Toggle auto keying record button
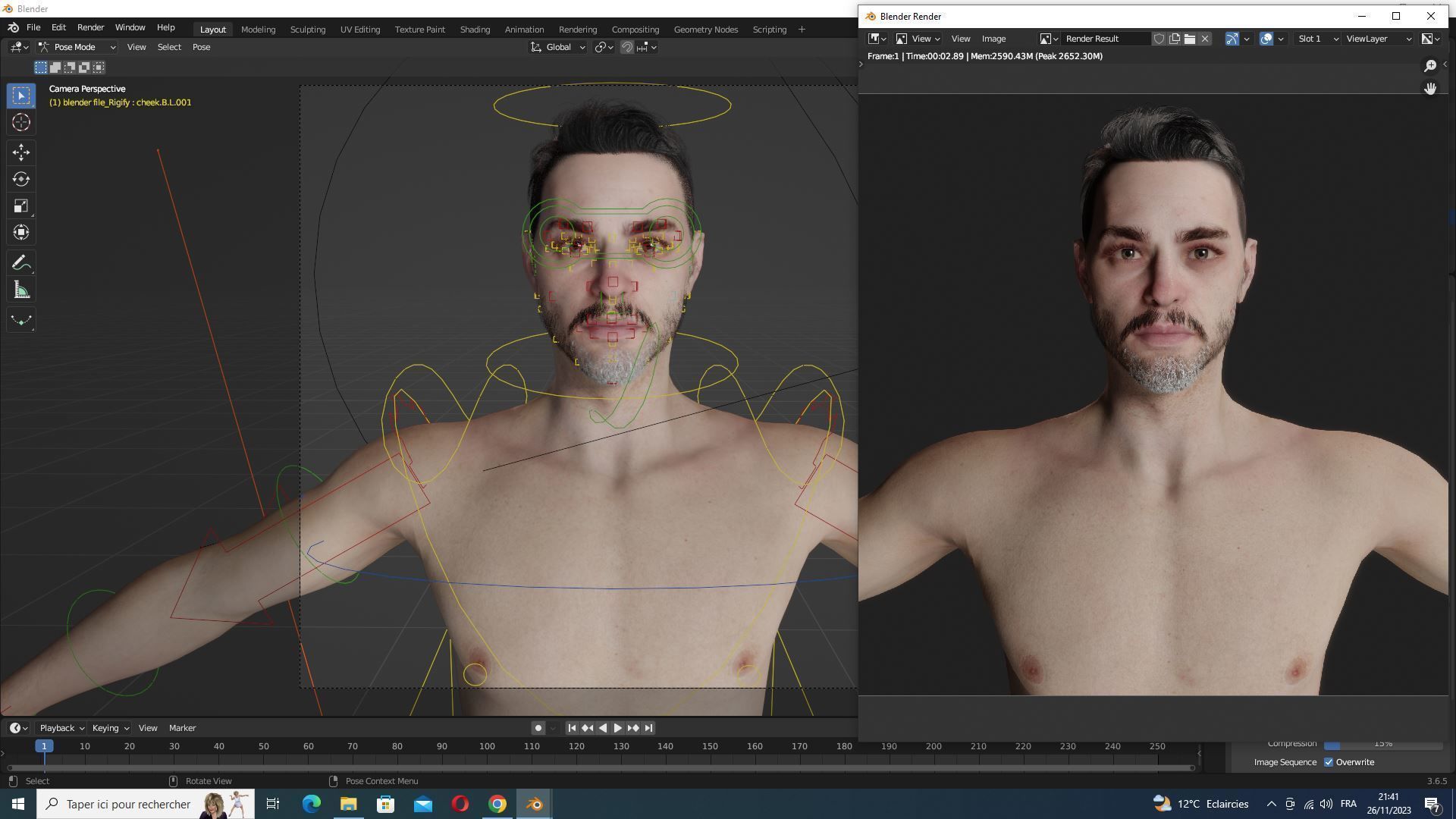Viewport: 1456px width, 819px height. 538,728
